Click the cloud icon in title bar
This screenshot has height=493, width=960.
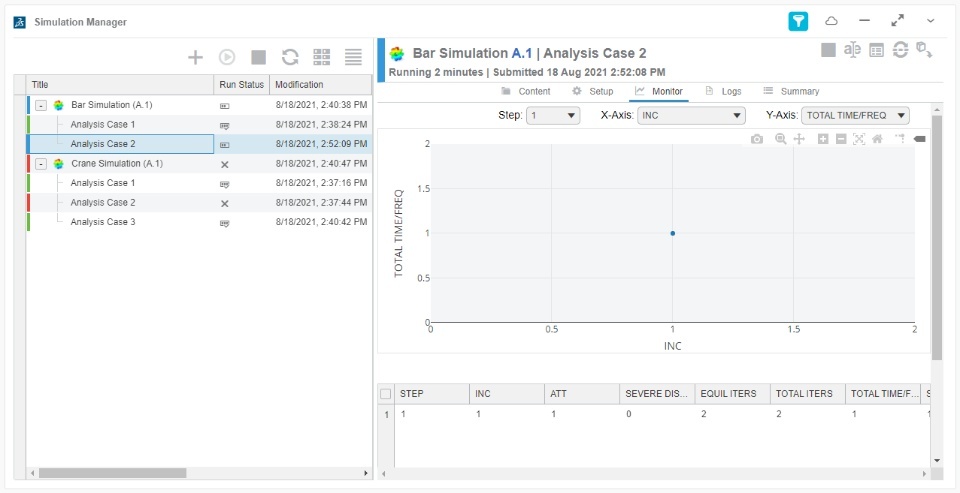[x=831, y=21]
